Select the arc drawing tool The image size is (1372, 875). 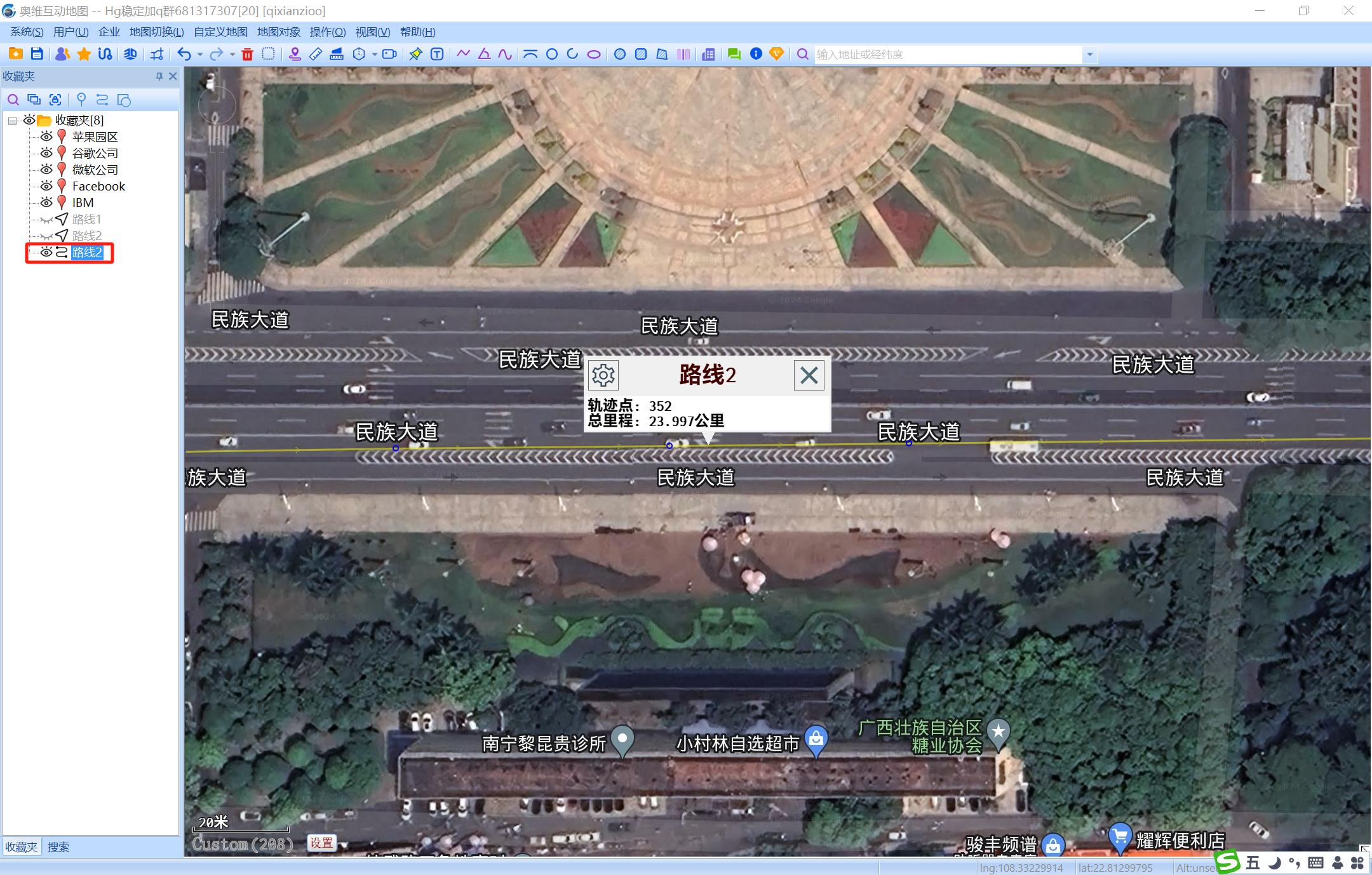click(x=572, y=54)
